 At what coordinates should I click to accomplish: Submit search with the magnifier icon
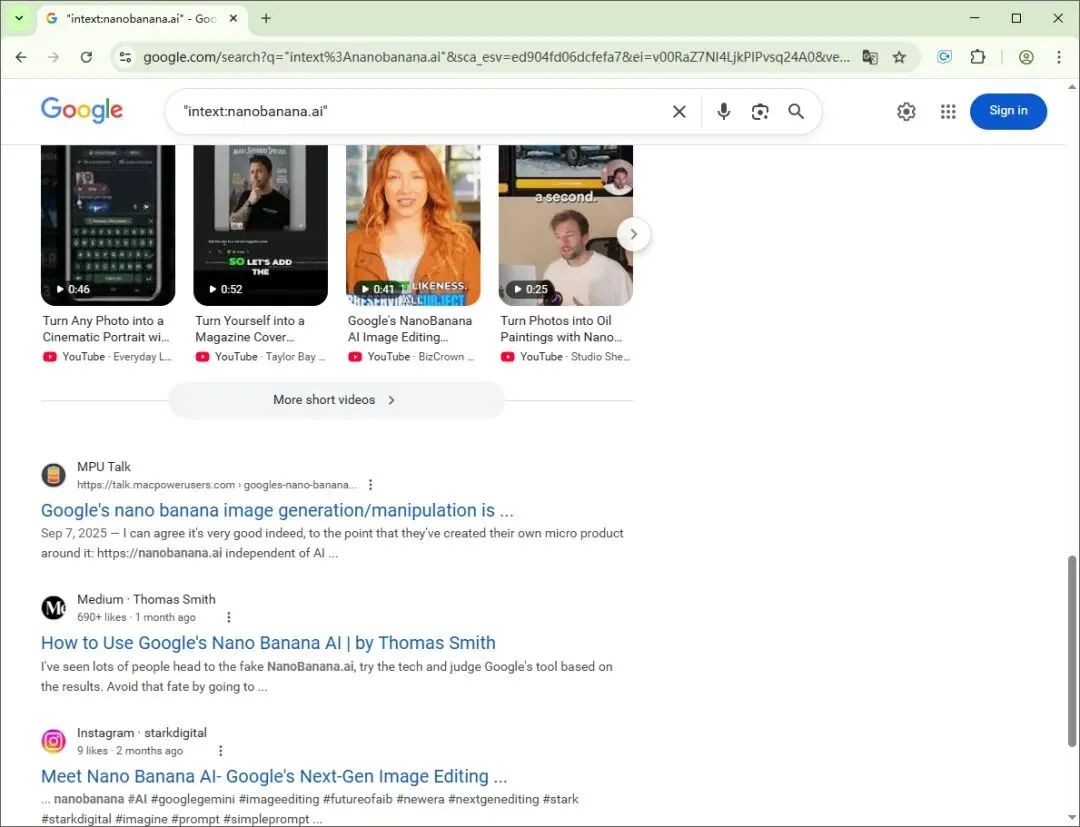pyautogui.click(x=796, y=112)
